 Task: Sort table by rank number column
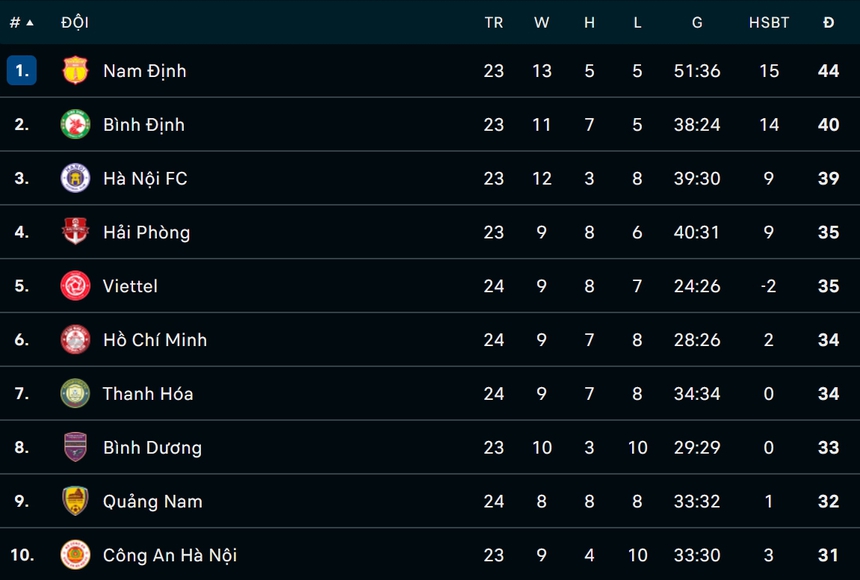tap(21, 22)
